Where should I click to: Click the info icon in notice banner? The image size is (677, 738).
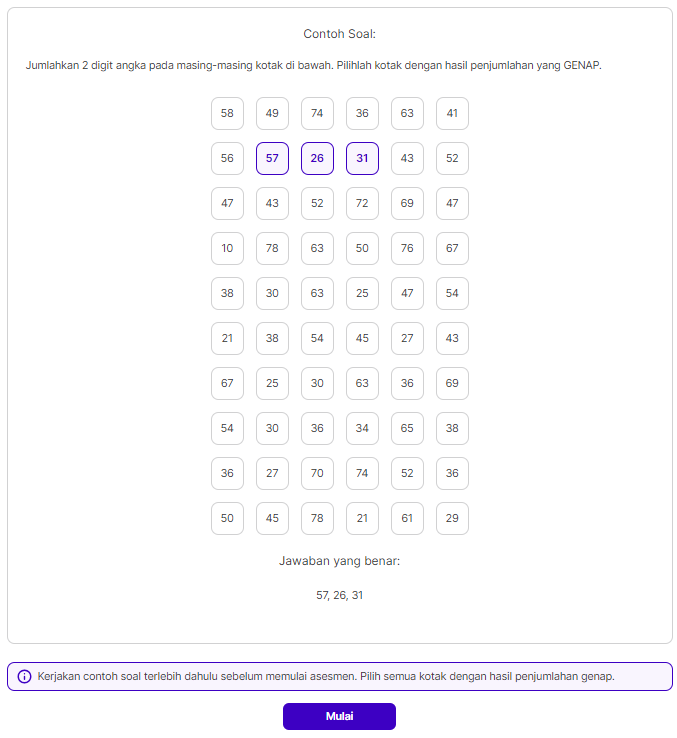[25, 676]
